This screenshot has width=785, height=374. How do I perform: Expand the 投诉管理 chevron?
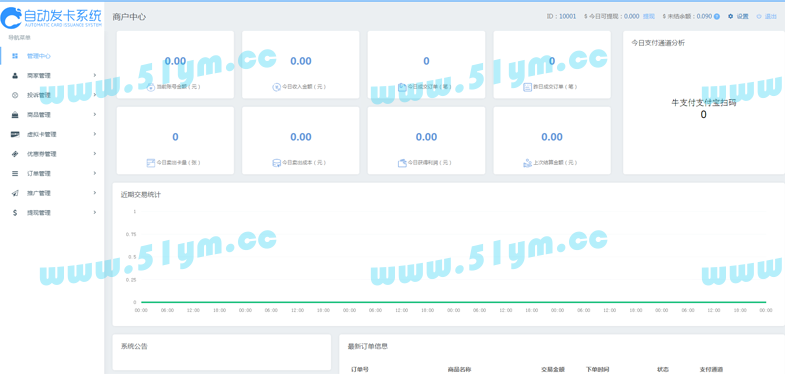pyautogui.click(x=95, y=95)
